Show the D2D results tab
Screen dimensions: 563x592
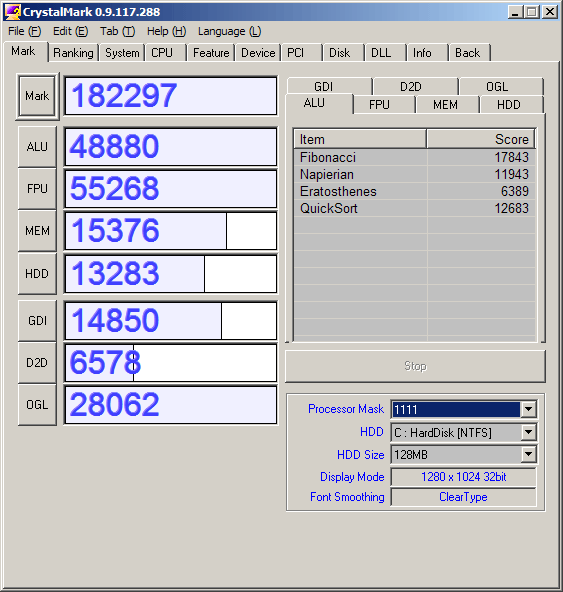415,86
